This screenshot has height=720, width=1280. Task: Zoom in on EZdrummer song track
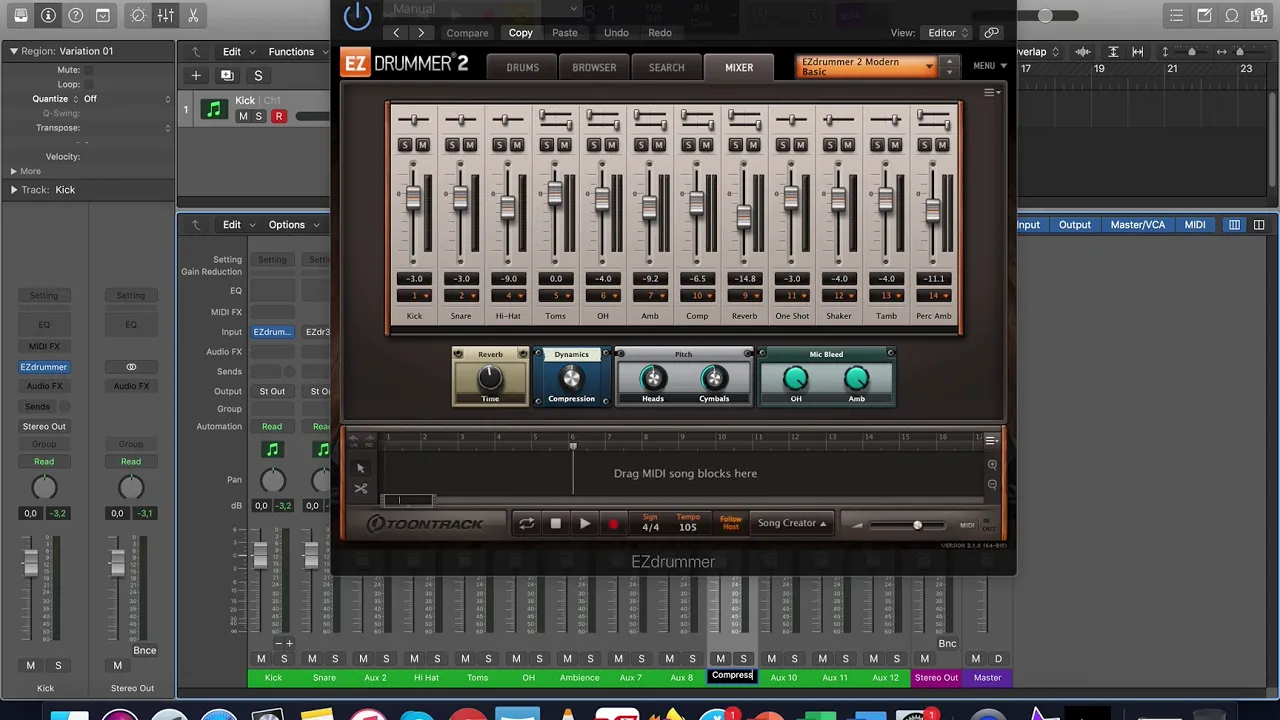[992, 465]
